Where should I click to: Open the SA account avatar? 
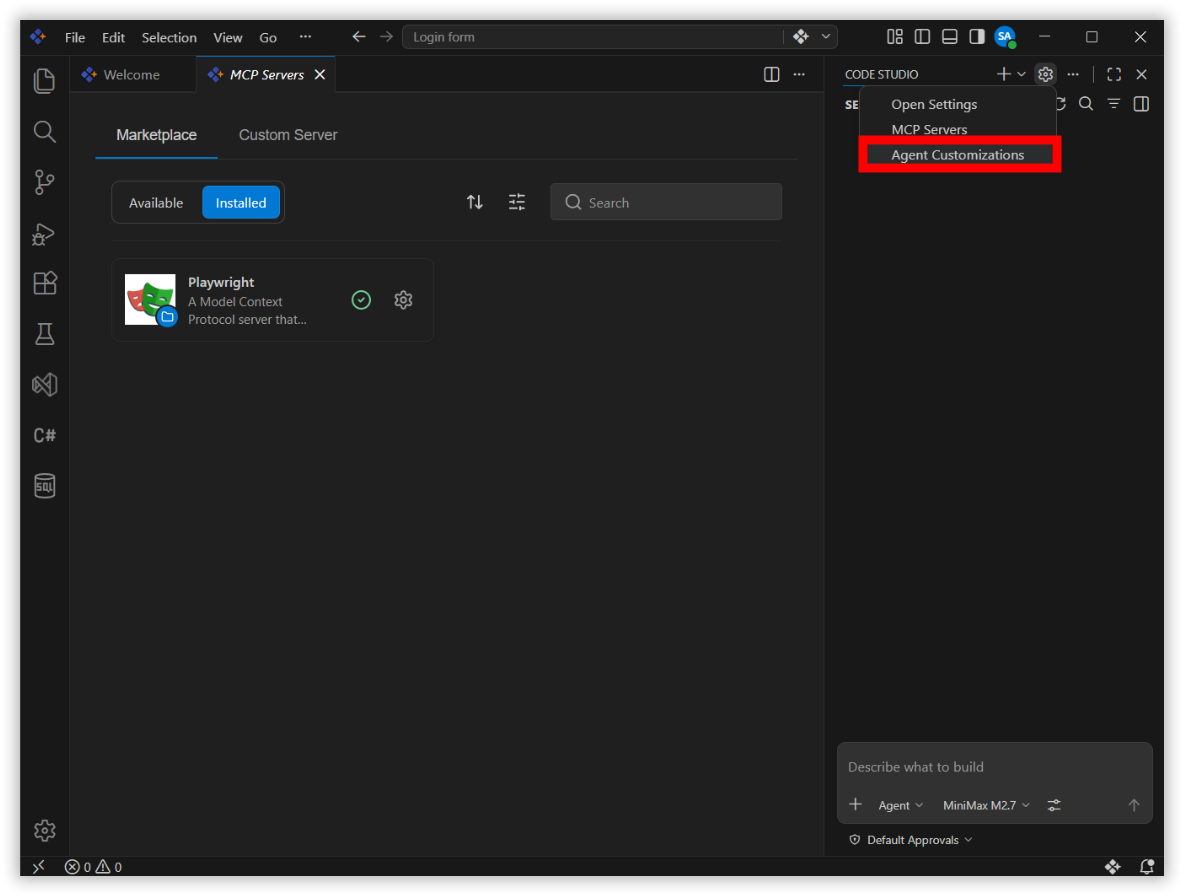(x=1005, y=36)
